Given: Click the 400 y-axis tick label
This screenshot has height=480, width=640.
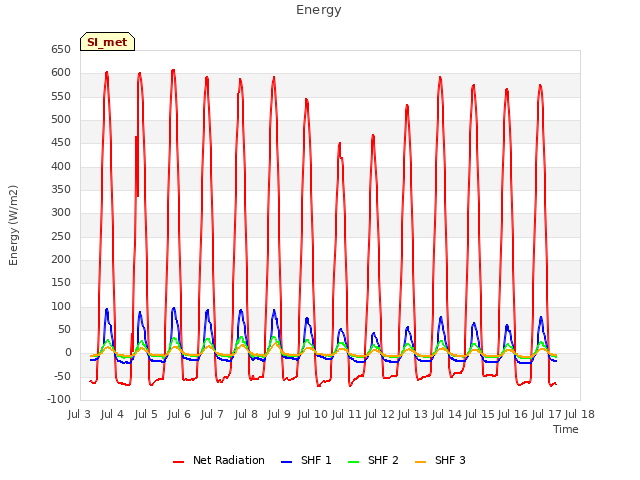Looking at the screenshot, I should pos(61,166).
